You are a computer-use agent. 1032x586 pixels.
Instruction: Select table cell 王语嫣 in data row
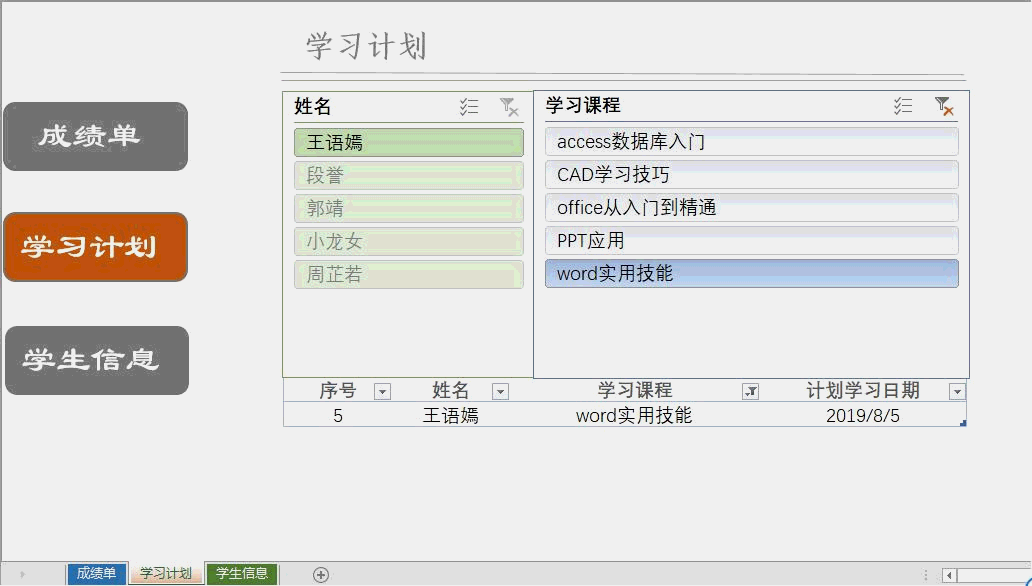(451, 415)
